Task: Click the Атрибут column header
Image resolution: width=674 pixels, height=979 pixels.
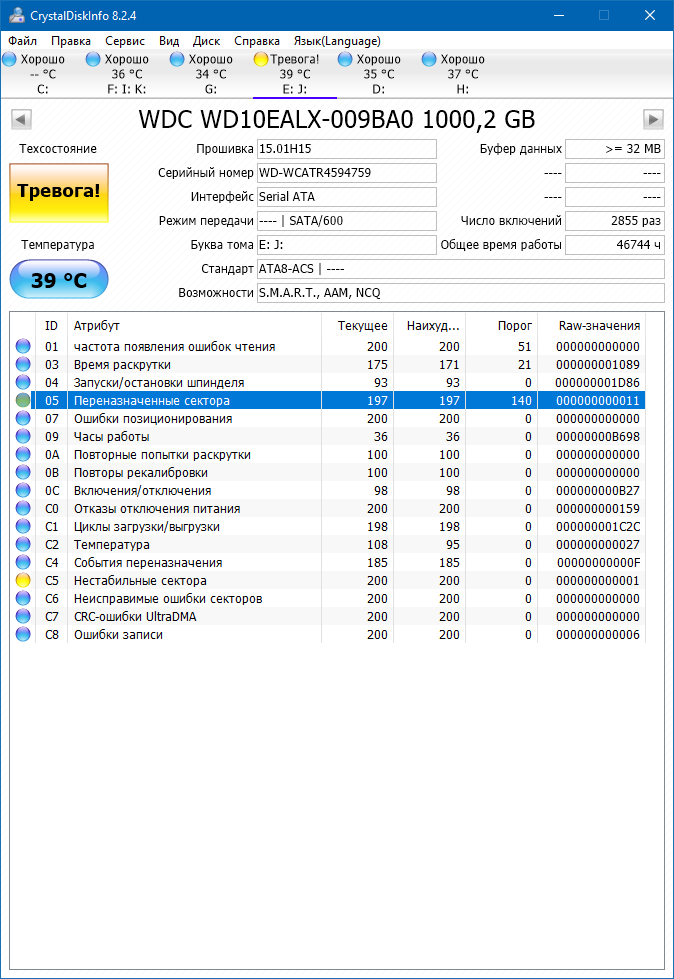Action: [x=194, y=326]
